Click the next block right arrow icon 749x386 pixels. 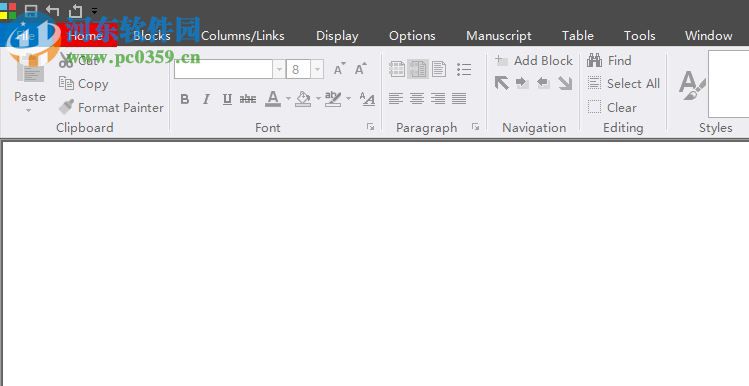coord(522,83)
